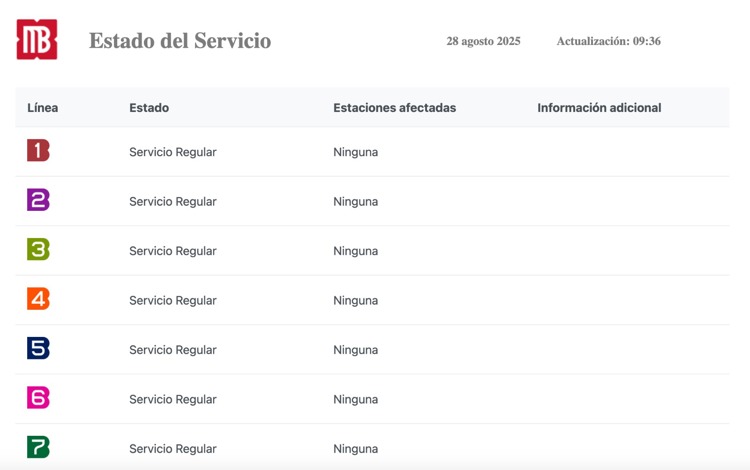Image resolution: width=750 pixels, height=470 pixels.
Task: Click the Estado column header
Action: pyautogui.click(x=149, y=108)
